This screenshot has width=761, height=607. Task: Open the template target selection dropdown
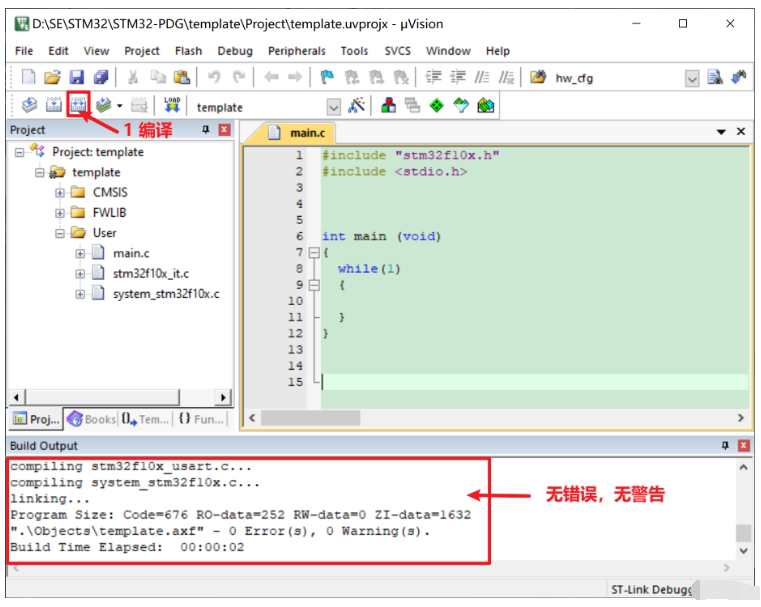(333, 107)
